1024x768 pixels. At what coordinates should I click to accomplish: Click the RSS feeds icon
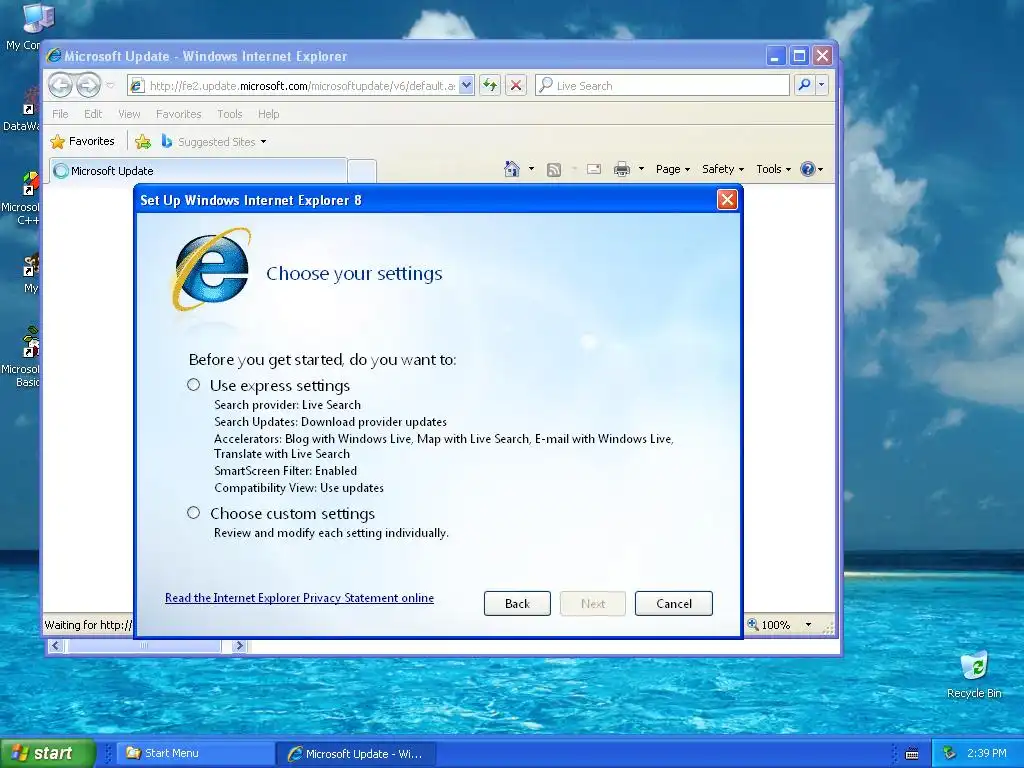[554, 170]
